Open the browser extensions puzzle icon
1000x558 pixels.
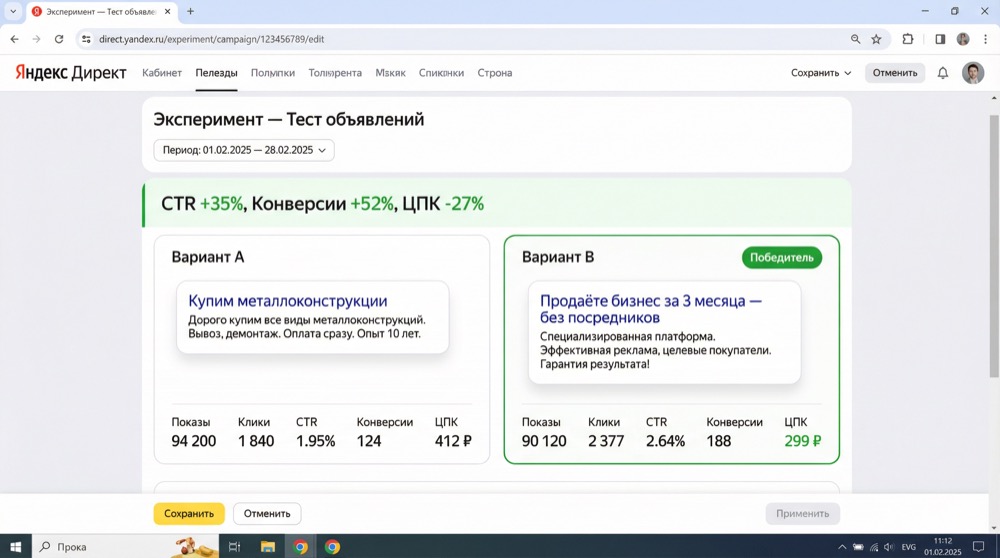click(908, 39)
